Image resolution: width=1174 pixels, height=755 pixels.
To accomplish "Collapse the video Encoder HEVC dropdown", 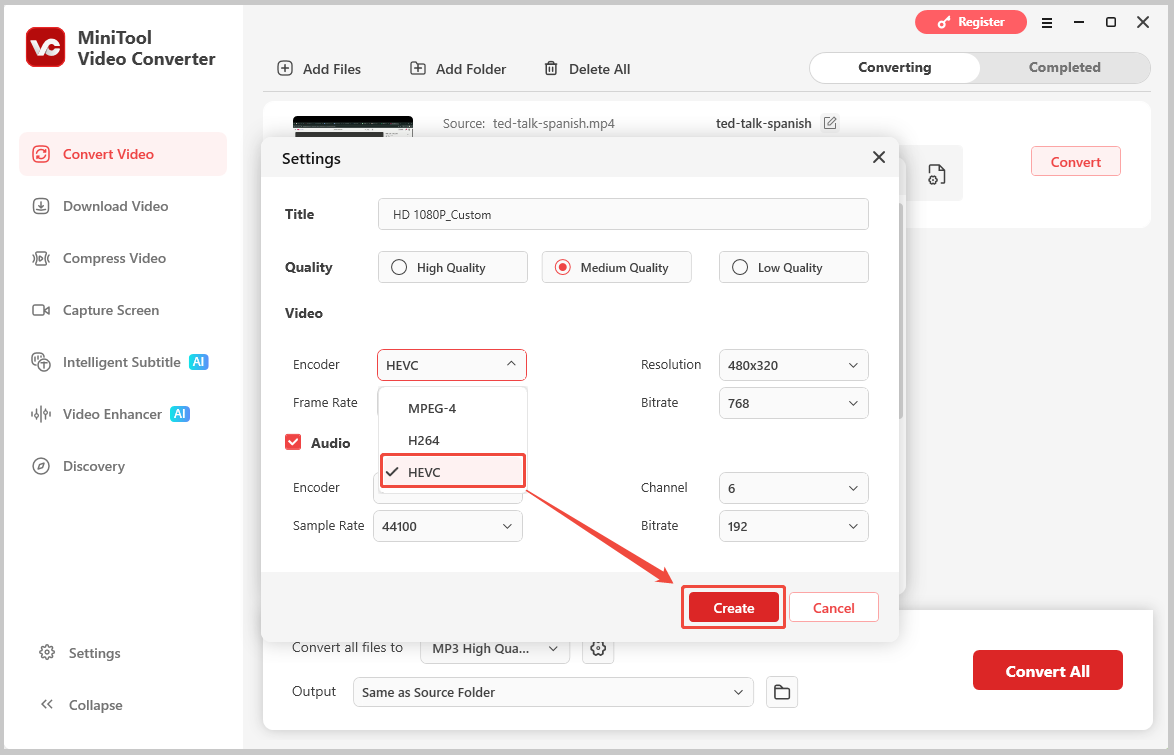I will (x=452, y=366).
